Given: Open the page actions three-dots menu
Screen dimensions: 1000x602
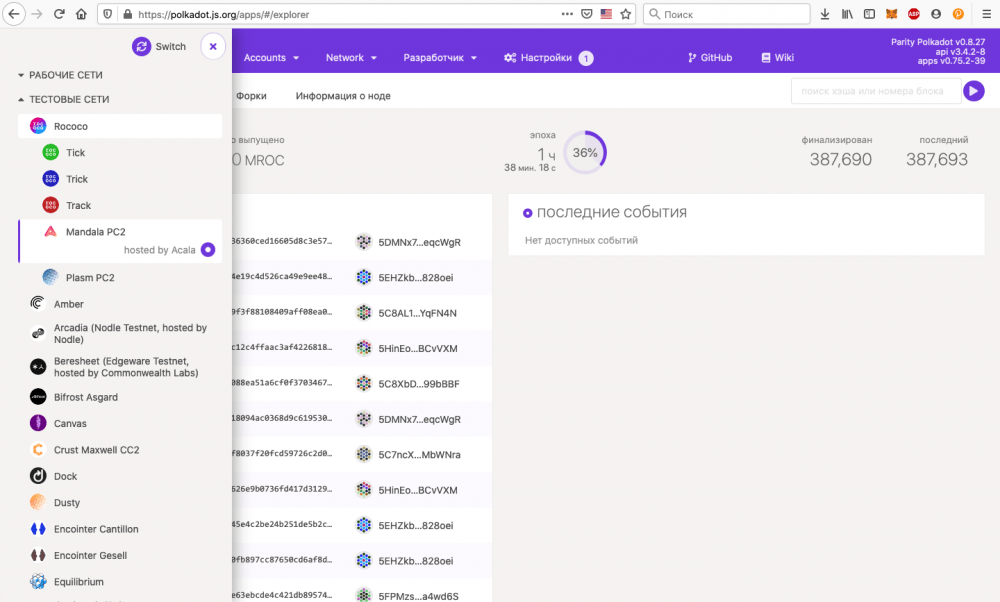Looking at the screenshot, I should coord(566,13).
